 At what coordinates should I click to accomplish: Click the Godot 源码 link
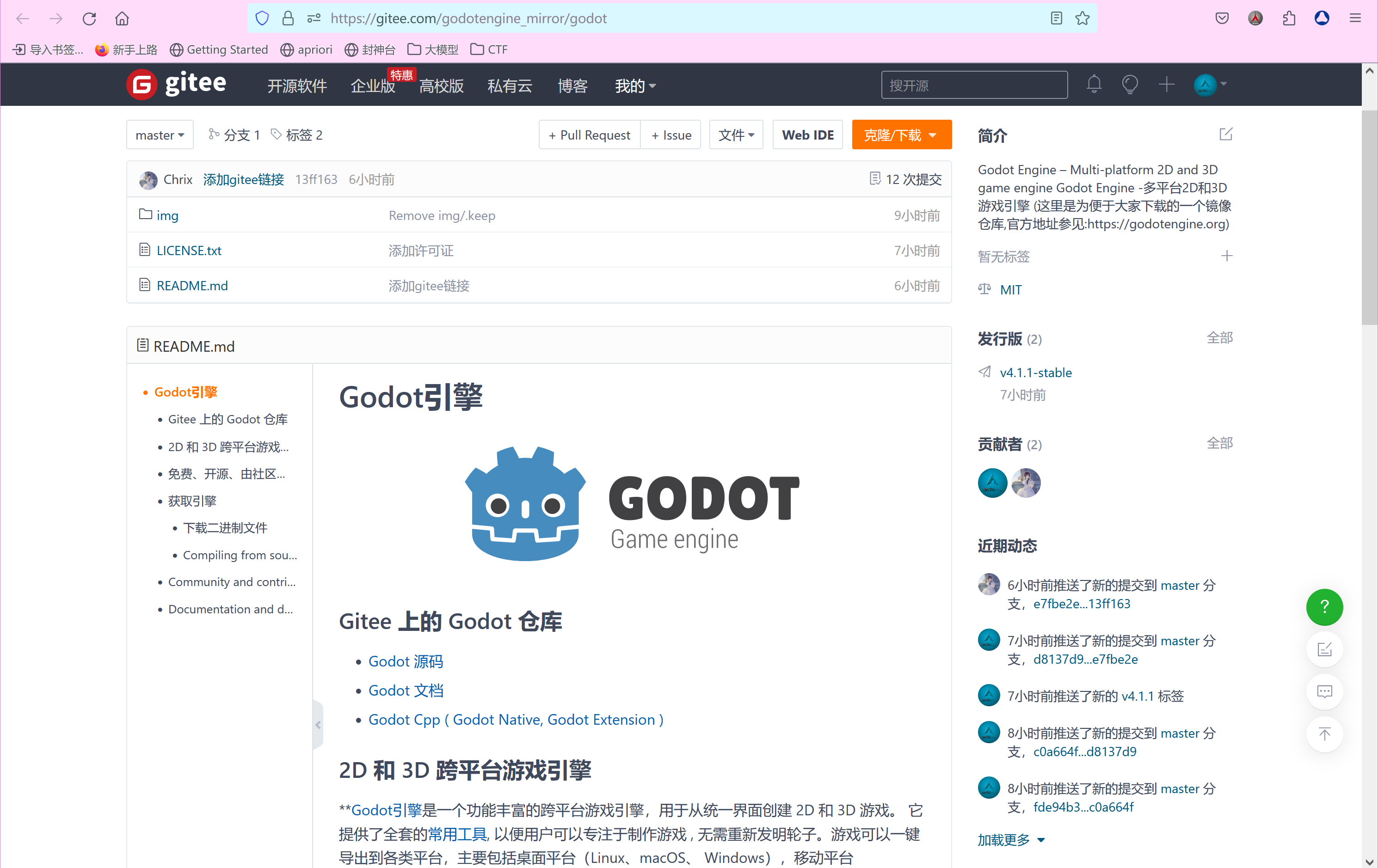pyautogui.click(x=406, y=661)
